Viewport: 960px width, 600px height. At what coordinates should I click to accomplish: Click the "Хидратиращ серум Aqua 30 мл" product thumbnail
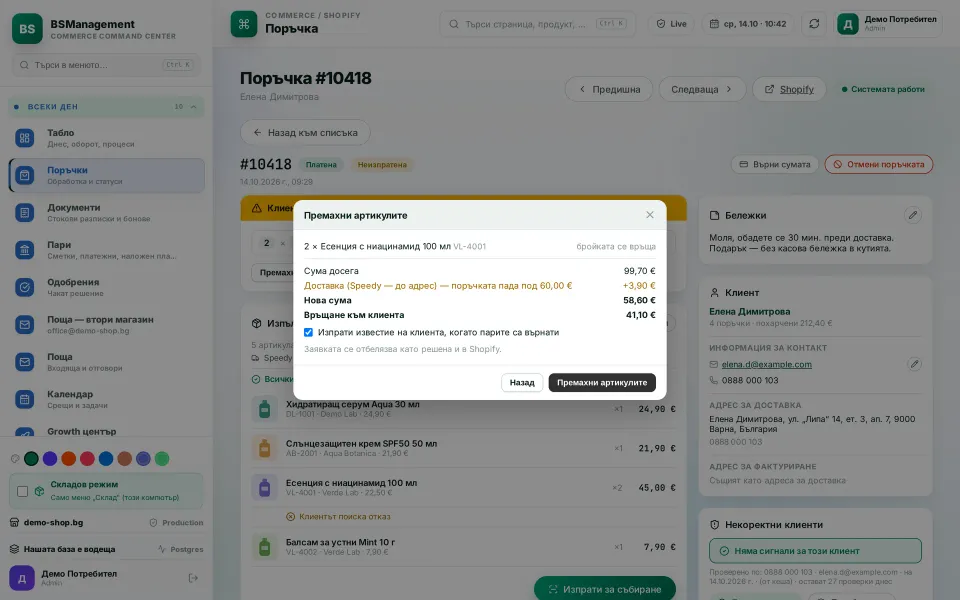point(264,409)
